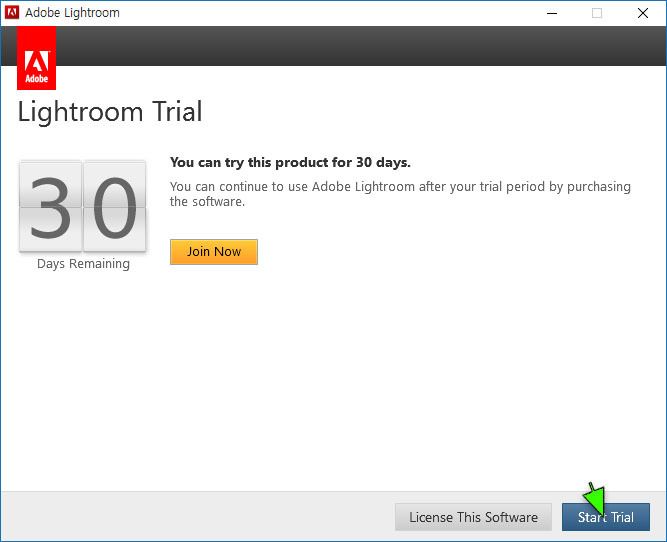Minimize the Adobe Lightroom window
Image resolution: width=667 pixels, height=542 pixels.
click(x=552, y=13)
